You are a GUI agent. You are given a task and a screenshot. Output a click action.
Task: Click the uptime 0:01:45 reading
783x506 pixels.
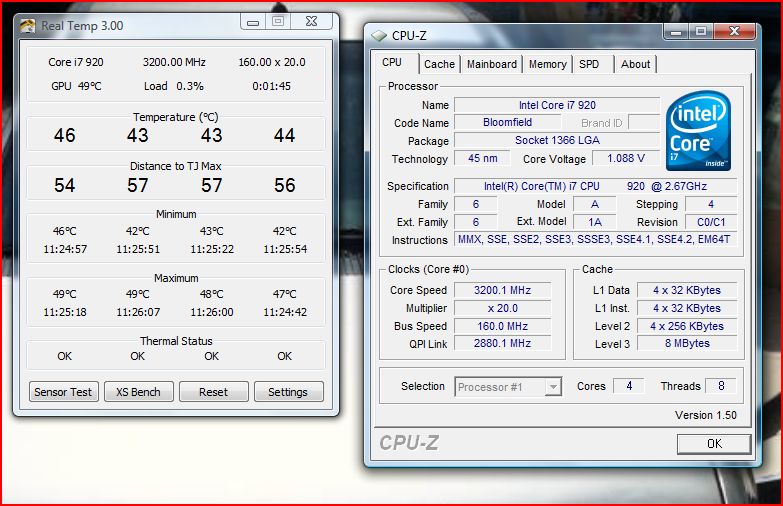(272, 86)
